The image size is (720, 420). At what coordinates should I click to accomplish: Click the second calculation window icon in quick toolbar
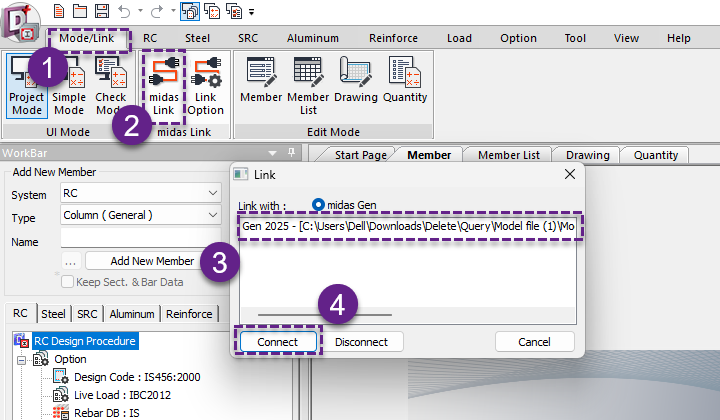point(212,11)
